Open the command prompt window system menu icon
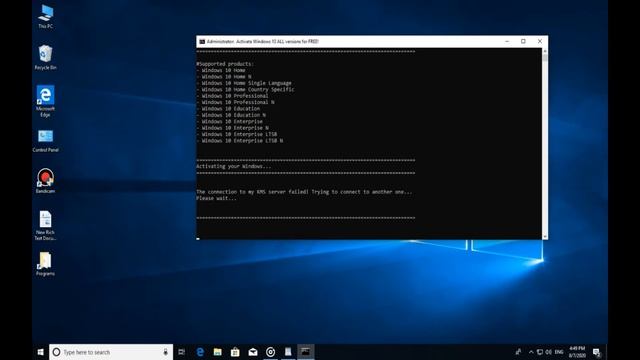Image resolution: width=640 pixels, height=360 pixels. coord(202,42)
